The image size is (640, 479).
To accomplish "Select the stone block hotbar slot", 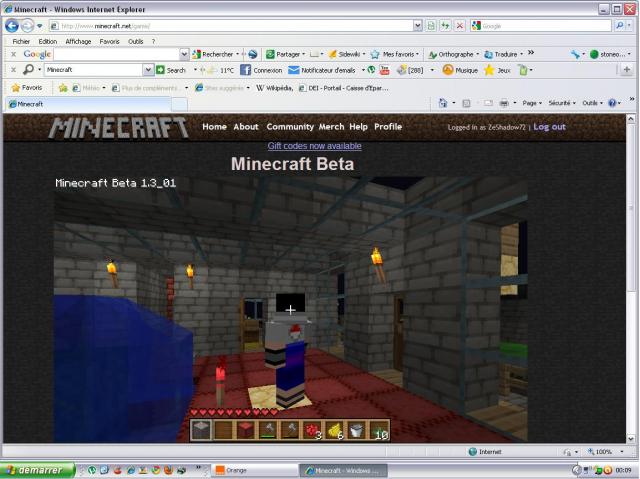I will pyautogui.click(x=201, y=430).
